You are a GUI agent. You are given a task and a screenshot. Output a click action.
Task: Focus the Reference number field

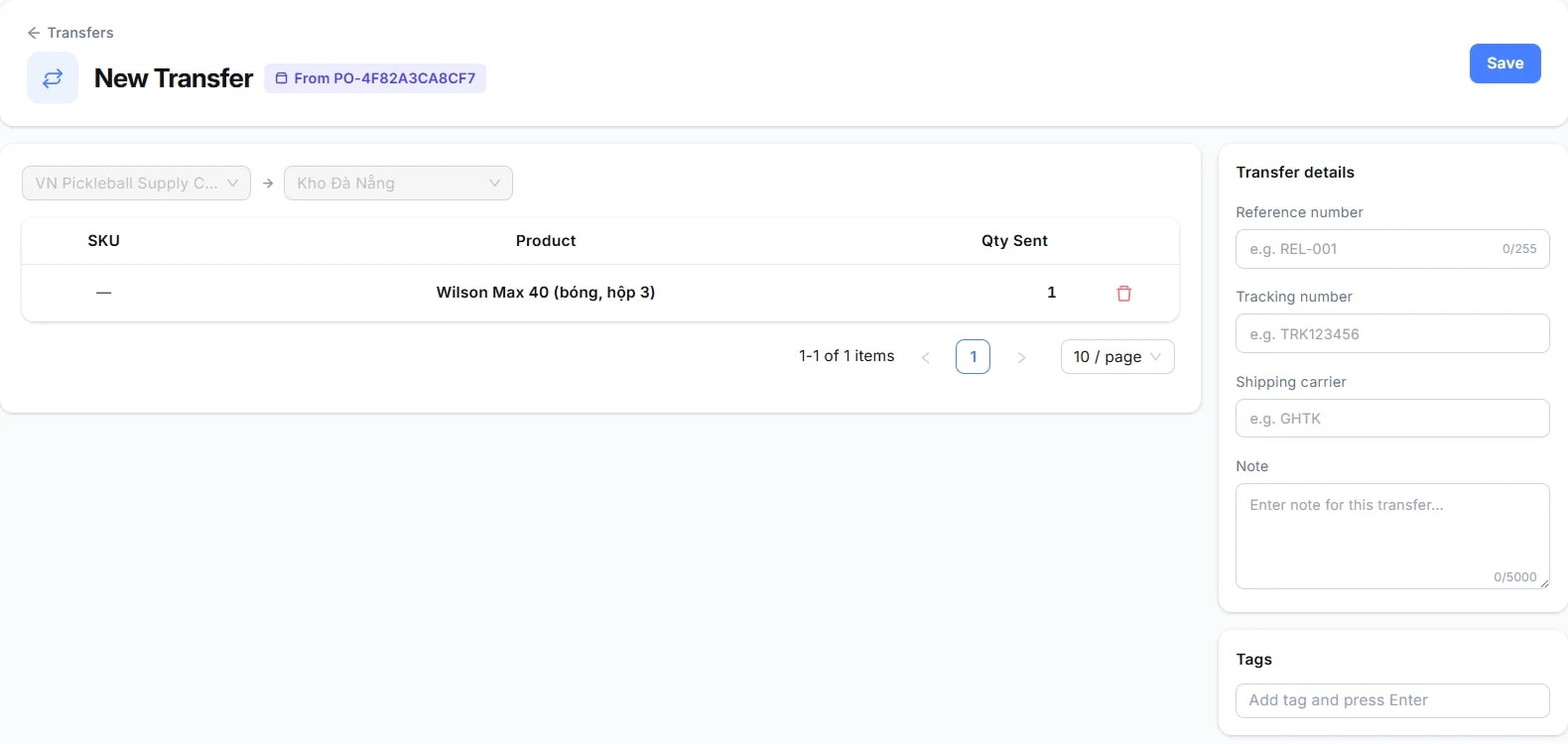[1392, 249]
